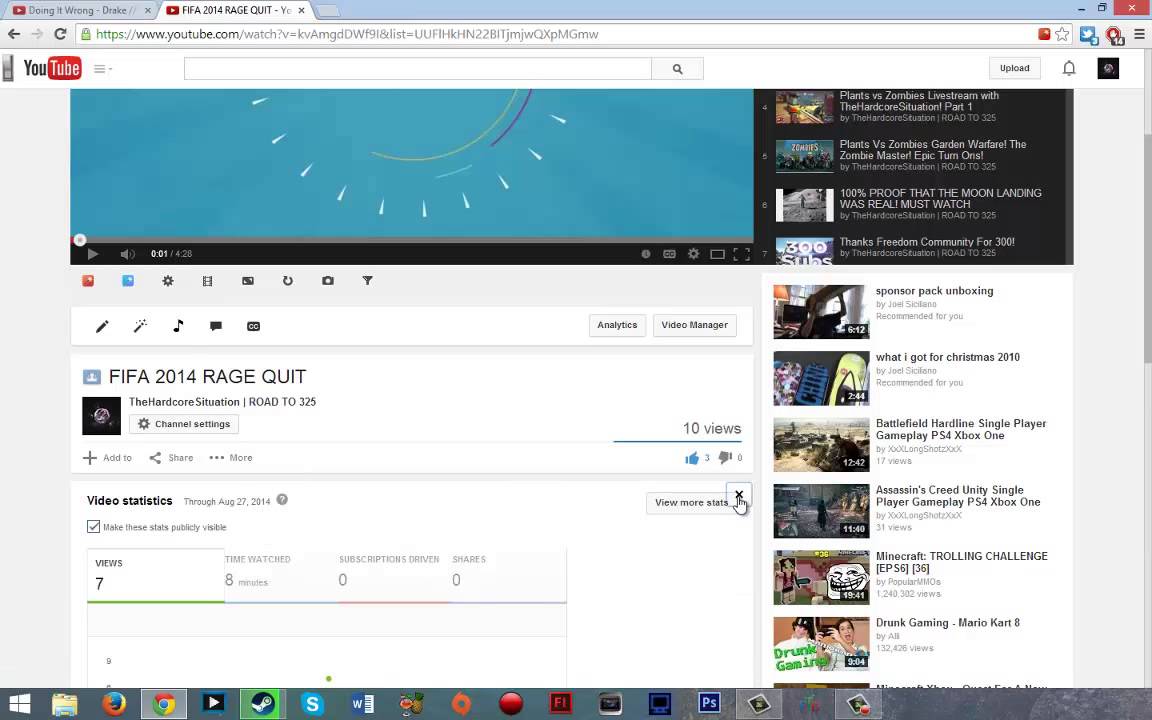This screenshot has height=720, width=1152.
Task: Open enhancements with the magic wand icon
Action: pos(140,325)
